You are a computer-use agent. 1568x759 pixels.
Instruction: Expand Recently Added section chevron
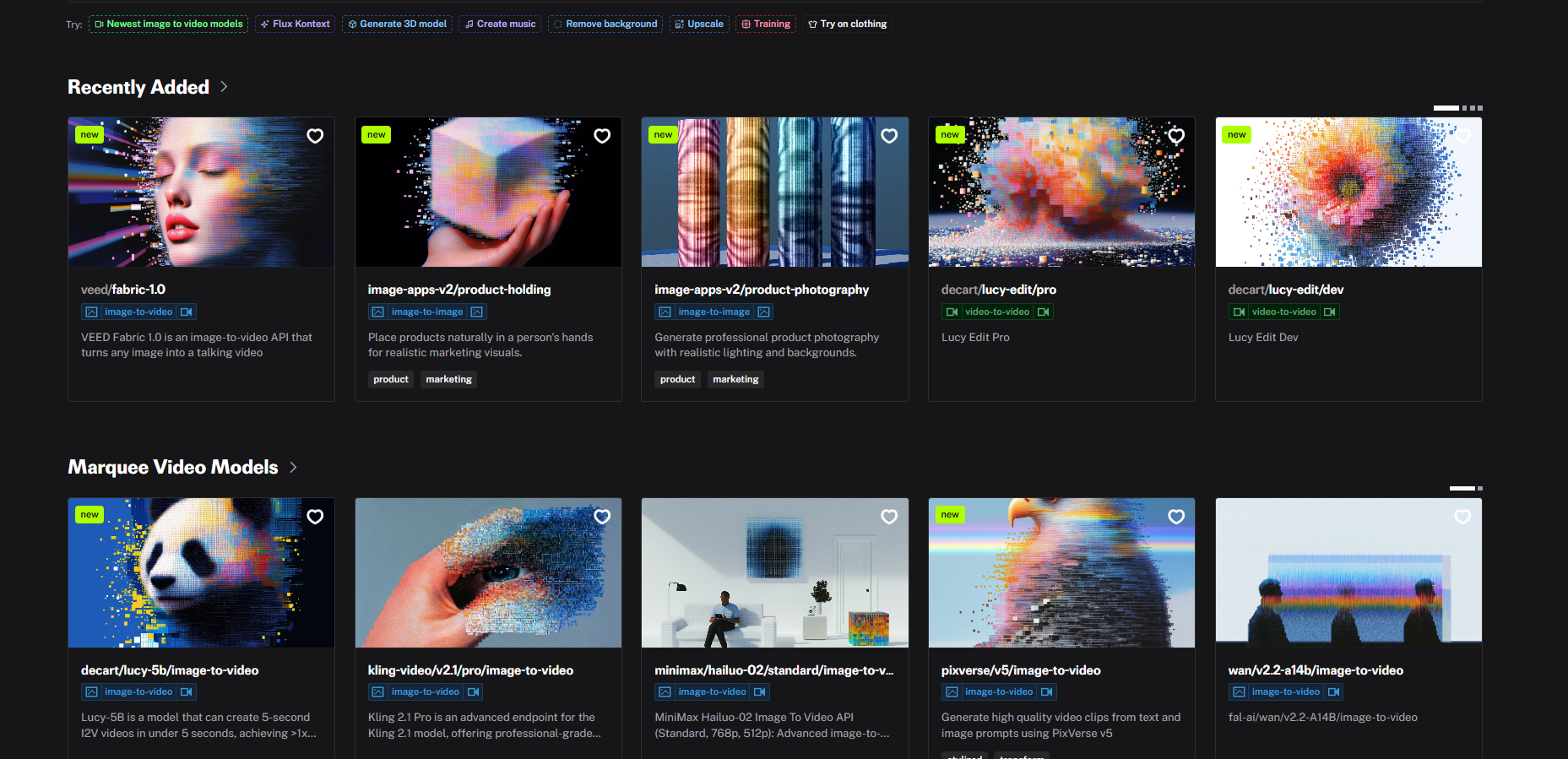(x=224, y=87)
